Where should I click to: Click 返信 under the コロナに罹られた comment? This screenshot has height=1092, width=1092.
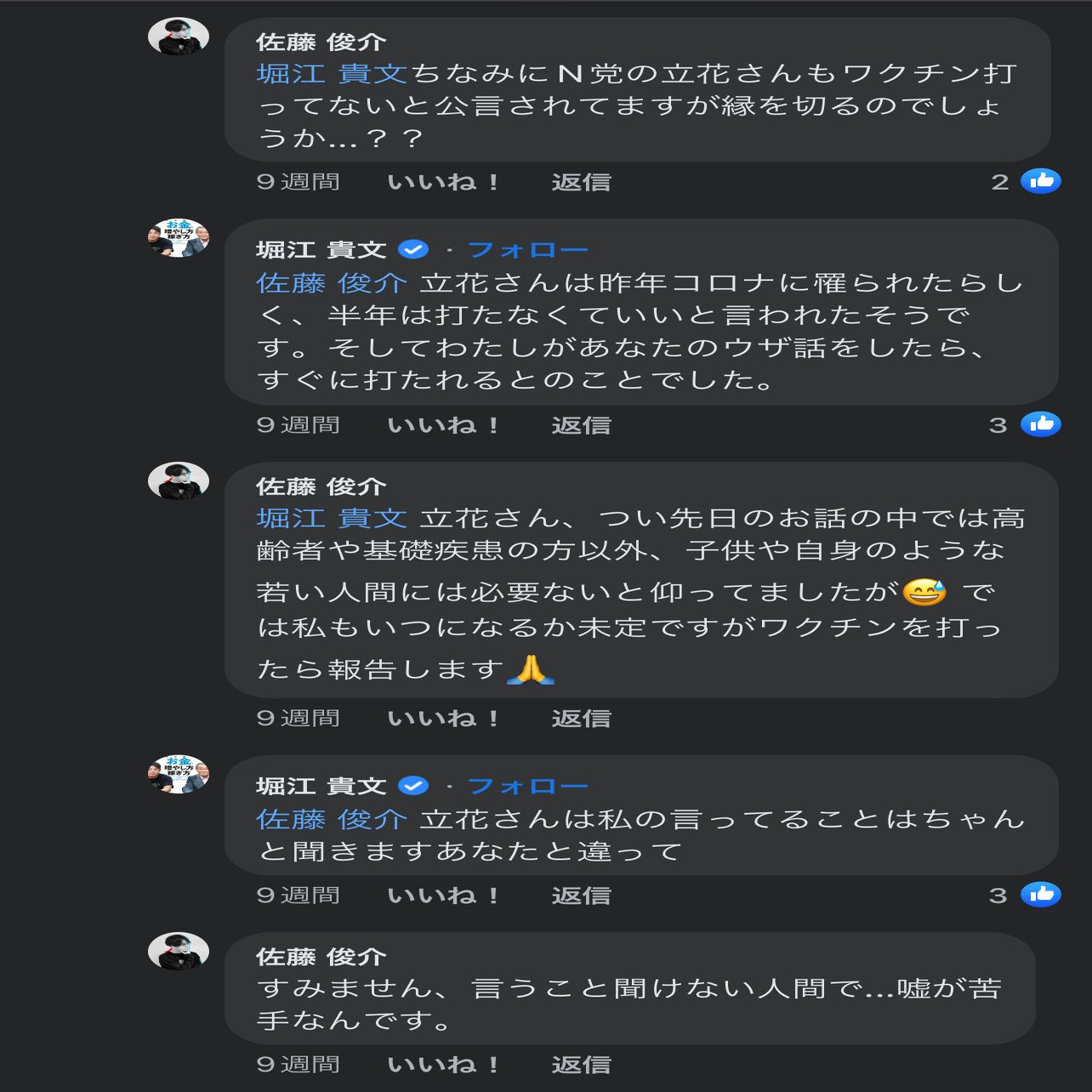click(581, 425)
